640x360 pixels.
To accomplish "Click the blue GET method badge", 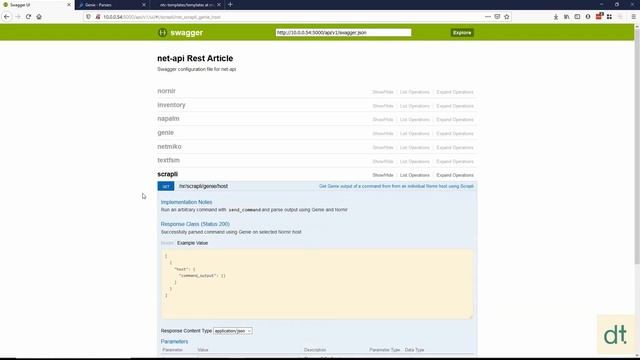I will tap(166, 186).
